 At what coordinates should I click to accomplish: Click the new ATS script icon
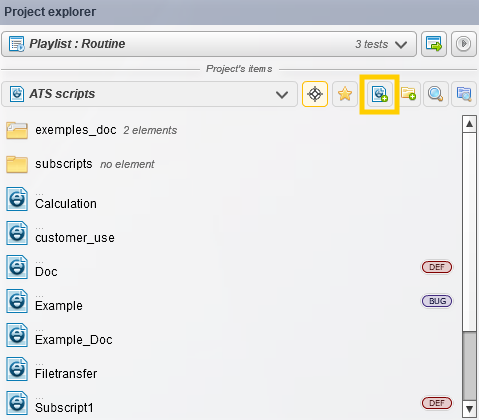point(380,94)
